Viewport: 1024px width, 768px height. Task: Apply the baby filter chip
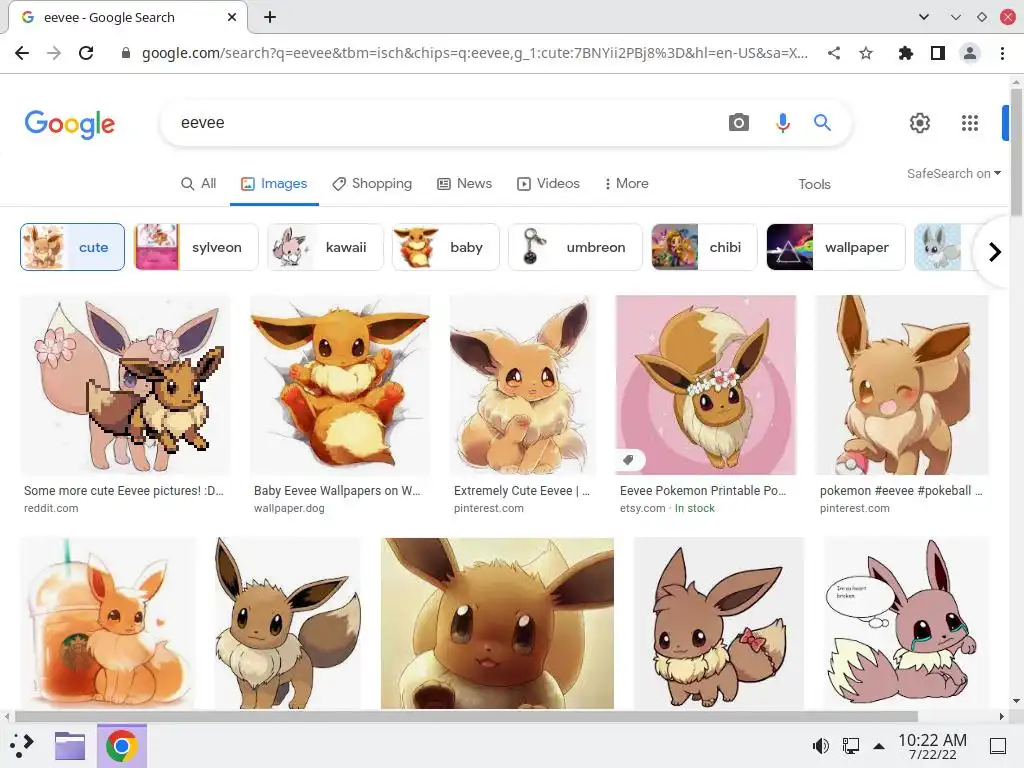pos(446,247)
